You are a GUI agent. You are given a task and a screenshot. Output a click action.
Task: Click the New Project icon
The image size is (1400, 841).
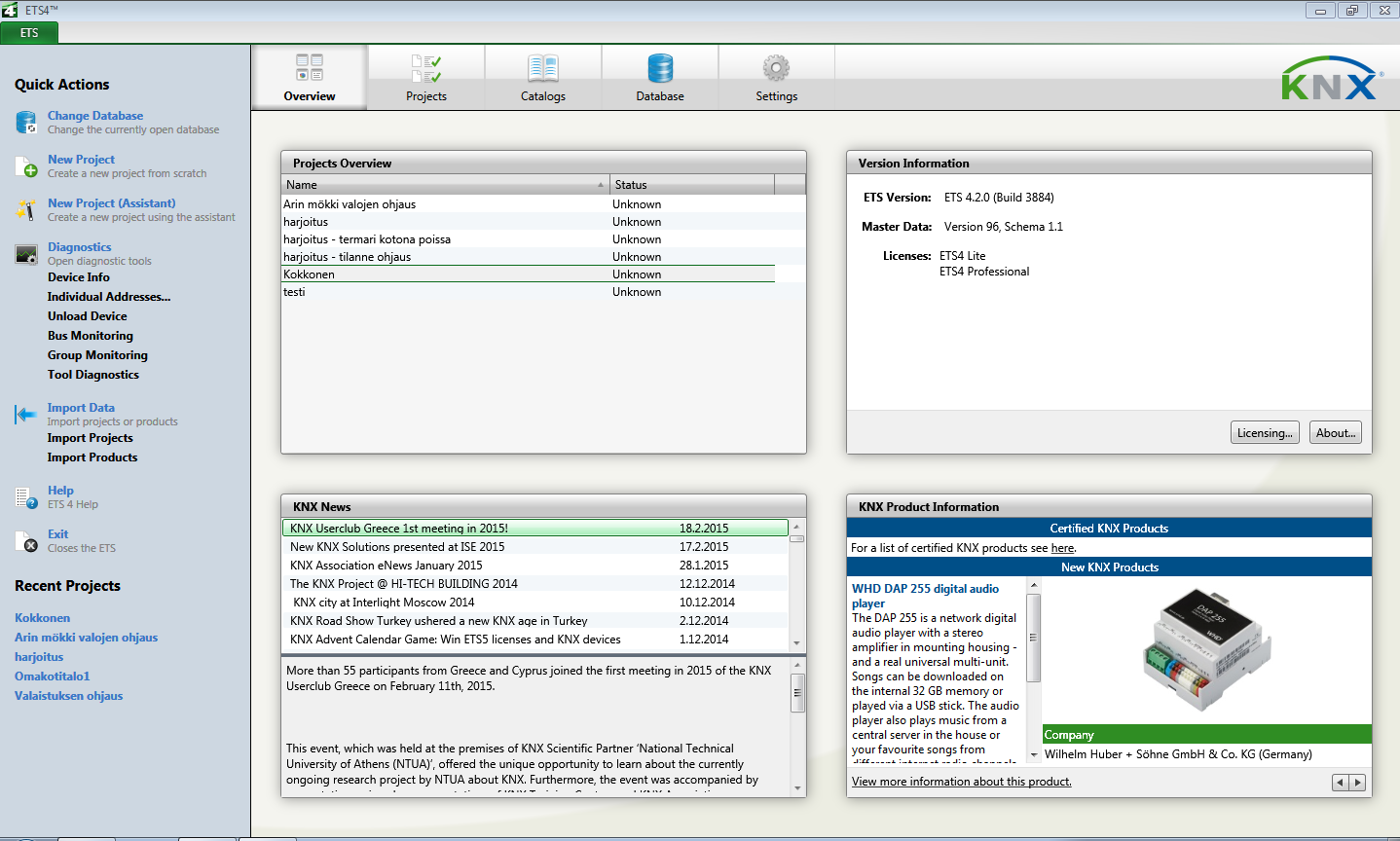[26, 166]
